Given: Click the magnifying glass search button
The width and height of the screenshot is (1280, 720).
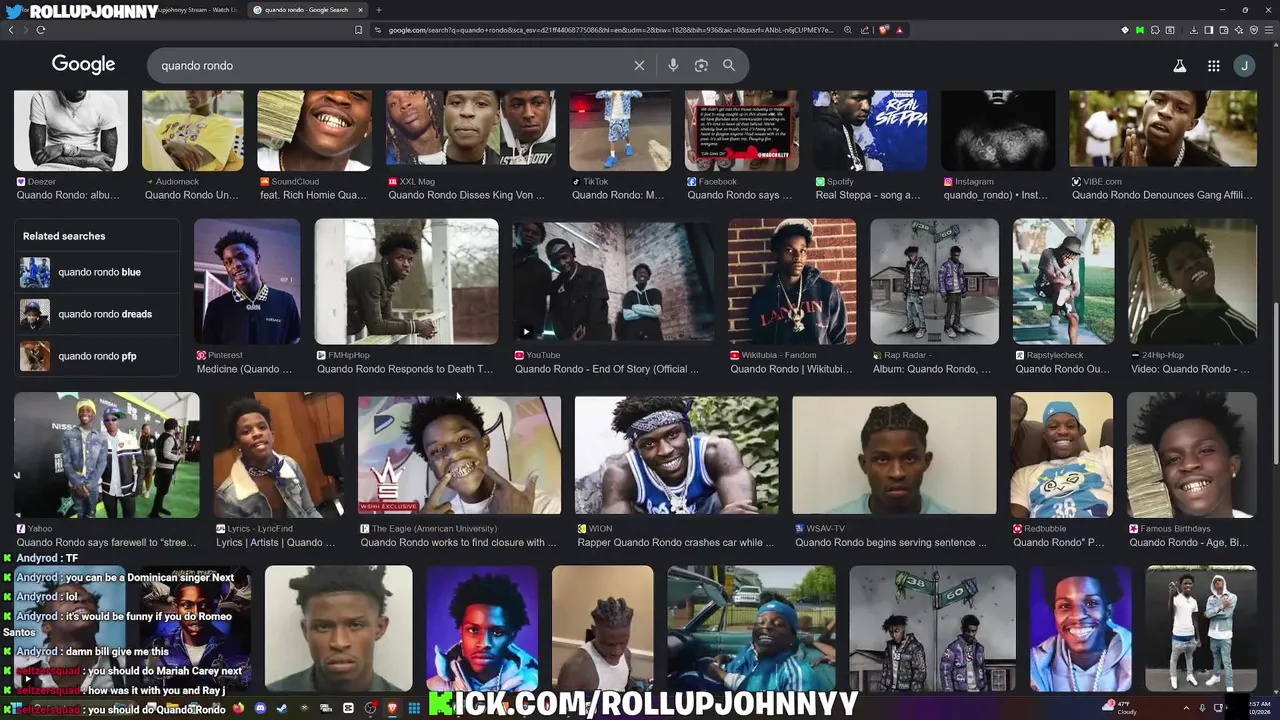Looking at the screenshot, I should (729, 65).
